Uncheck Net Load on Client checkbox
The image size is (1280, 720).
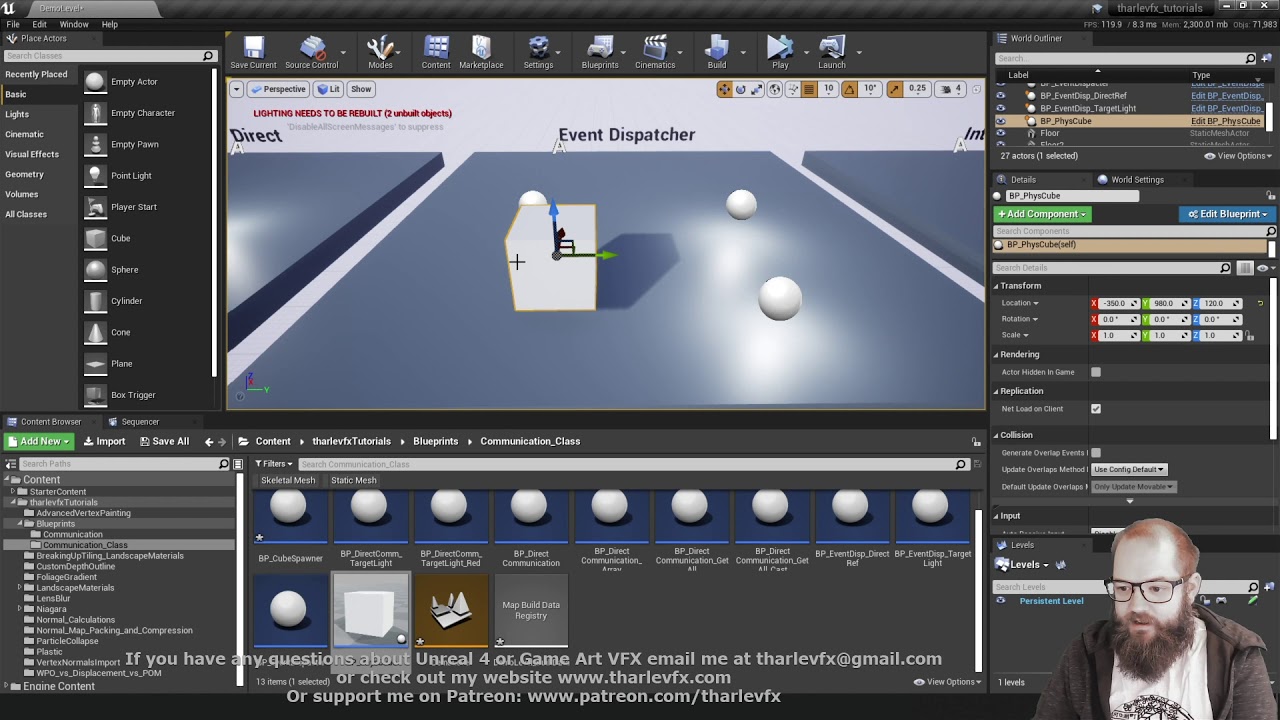(1096, 409)
